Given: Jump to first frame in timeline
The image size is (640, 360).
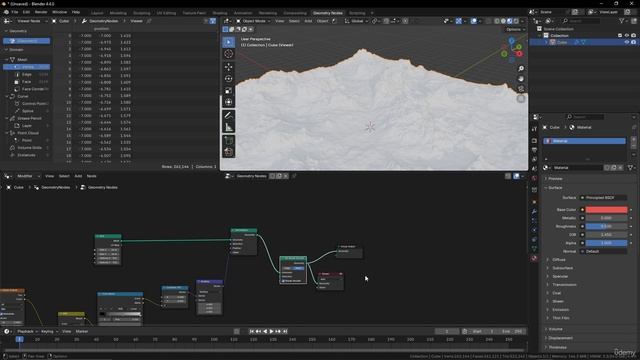Looking at the screenshot, I should [252, 331].
